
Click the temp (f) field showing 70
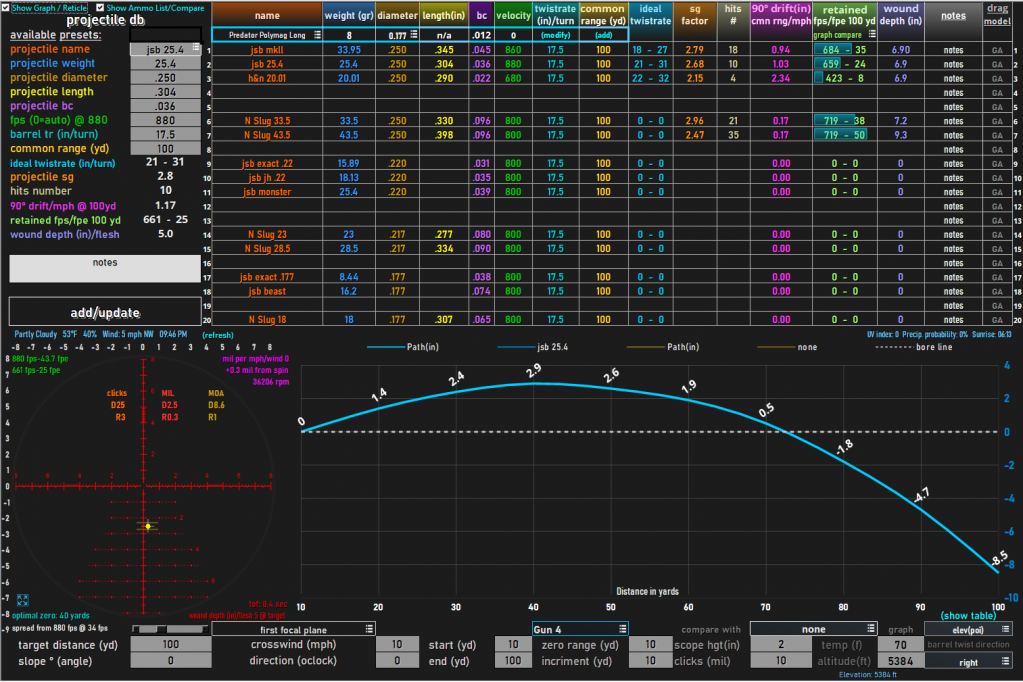900,644
